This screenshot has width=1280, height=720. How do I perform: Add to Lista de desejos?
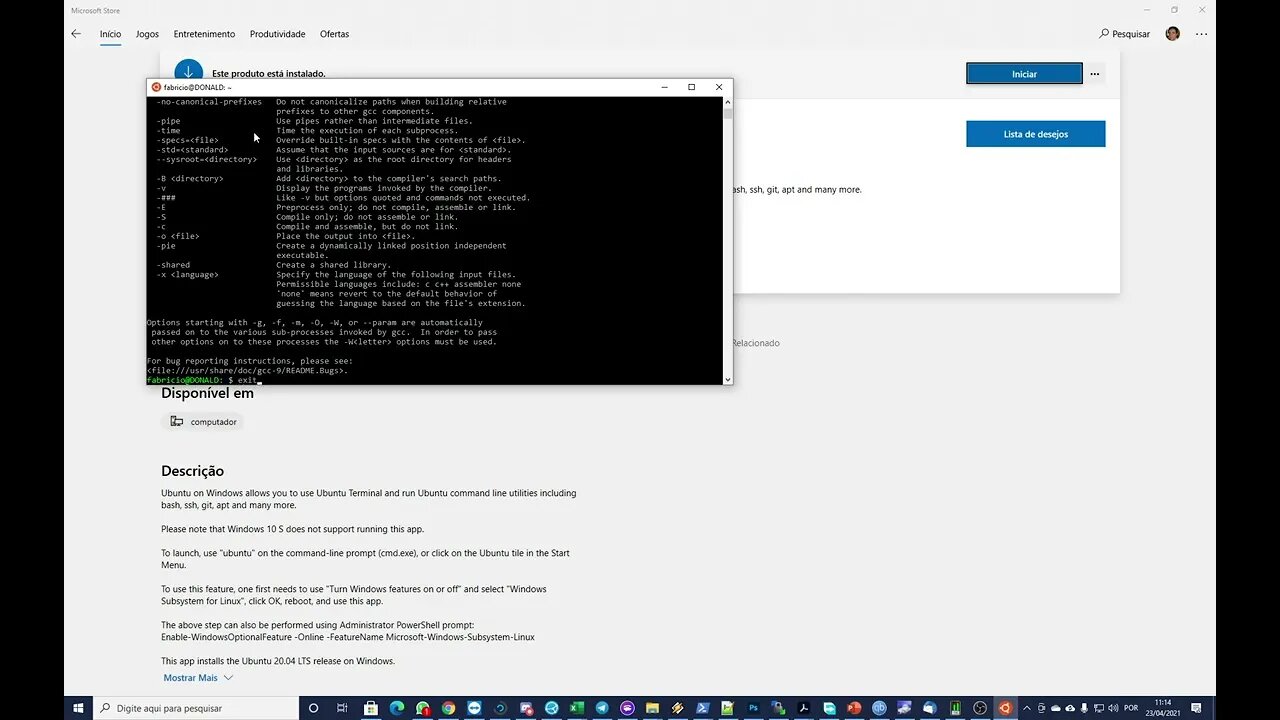1036,134
